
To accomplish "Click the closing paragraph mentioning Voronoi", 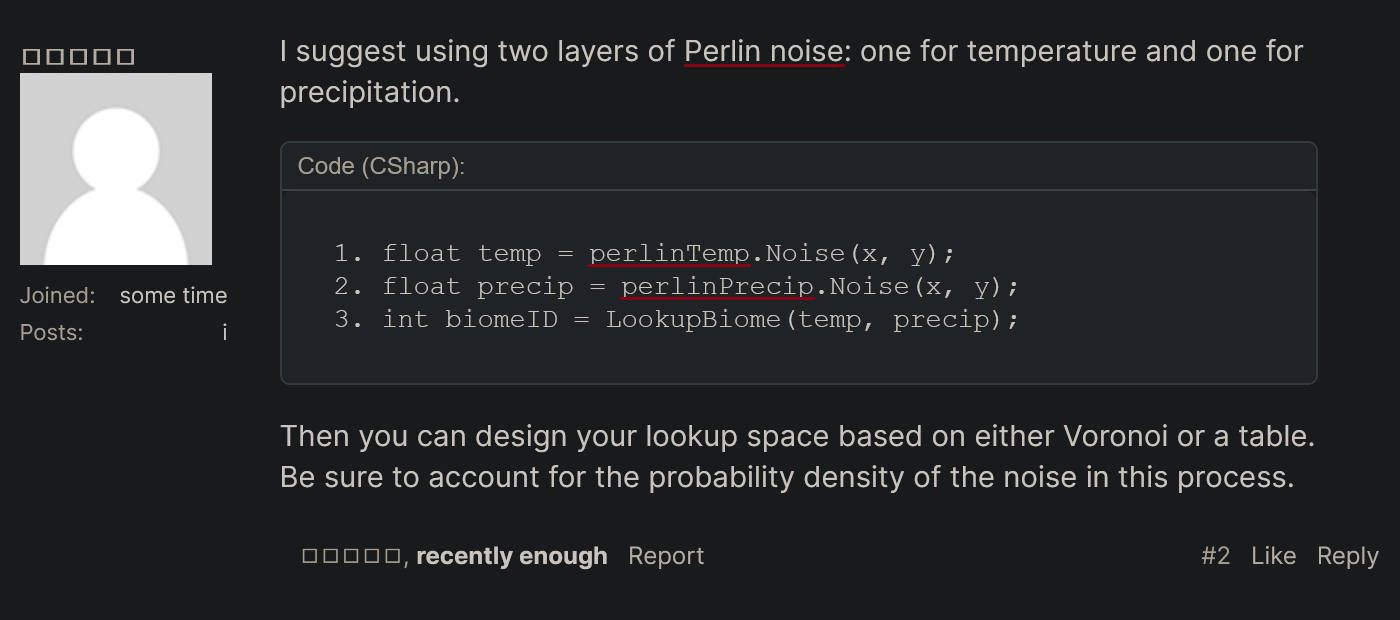I will pos(797,456).
